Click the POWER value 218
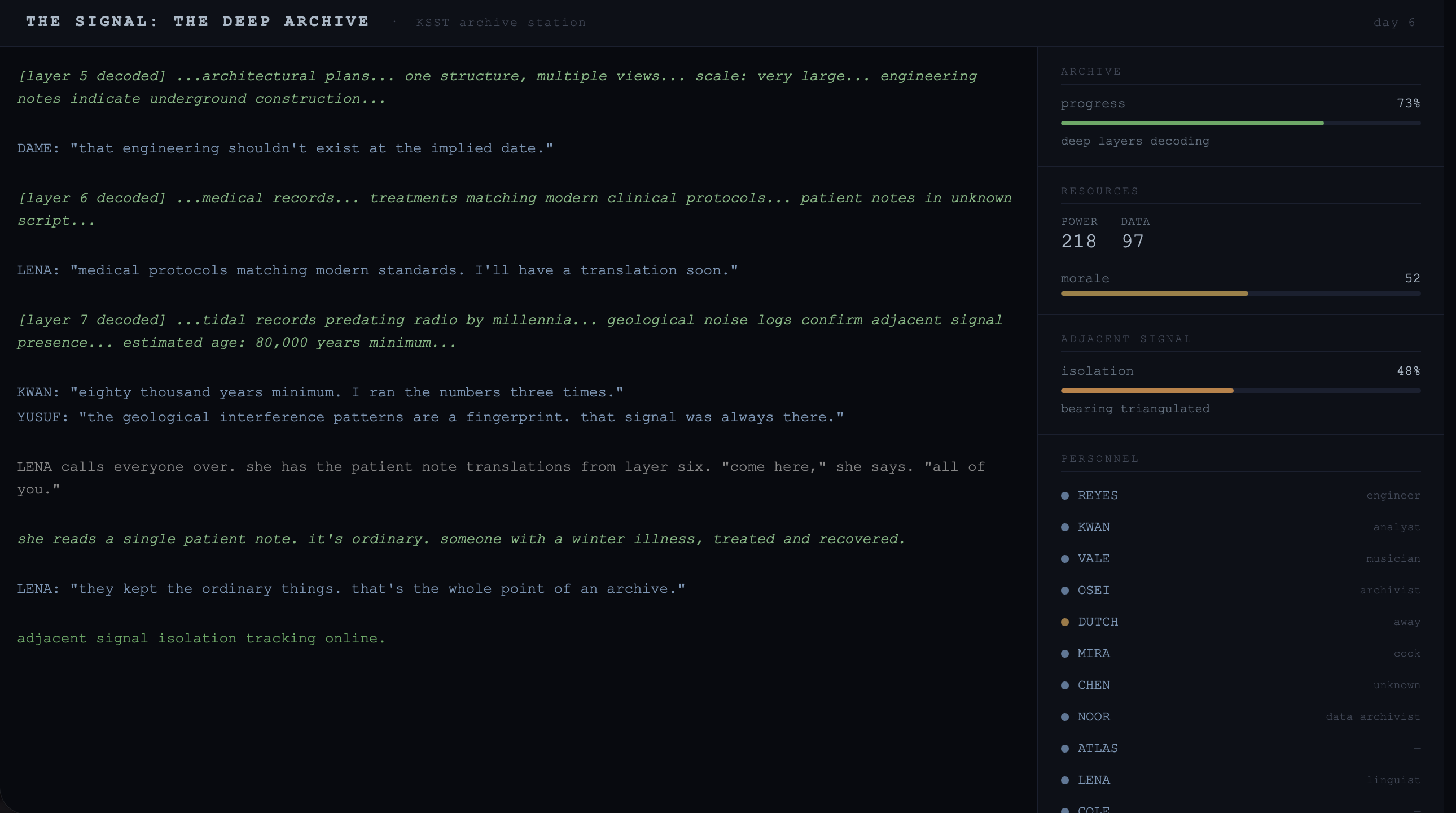 (1078, 242)
